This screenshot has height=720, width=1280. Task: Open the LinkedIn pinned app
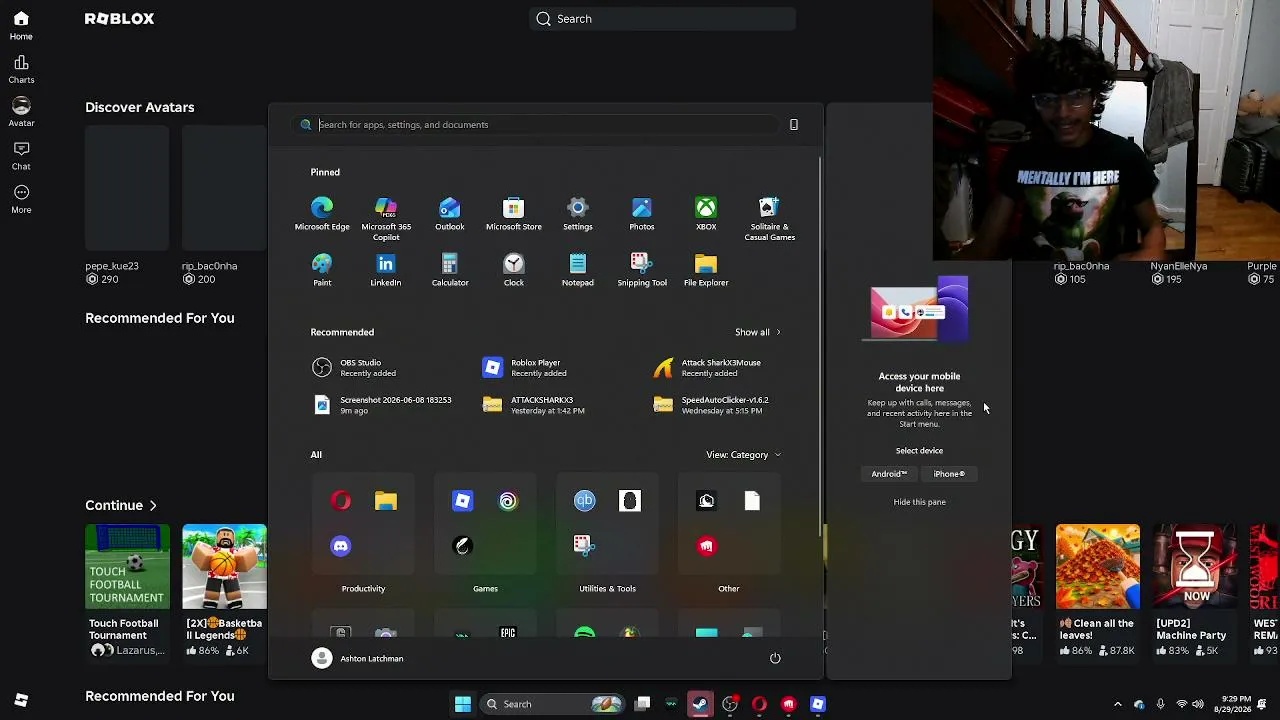(386, 270)
